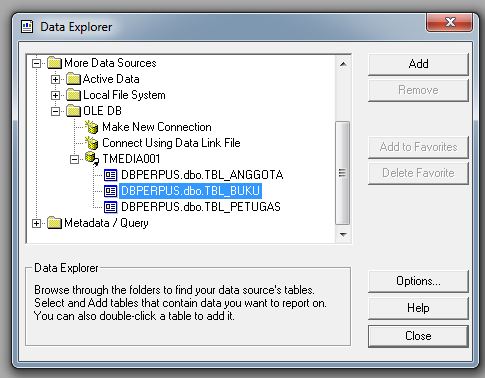The image size is (485, 378).
Task: Select Make New Connection
Action: pos(157,127)
